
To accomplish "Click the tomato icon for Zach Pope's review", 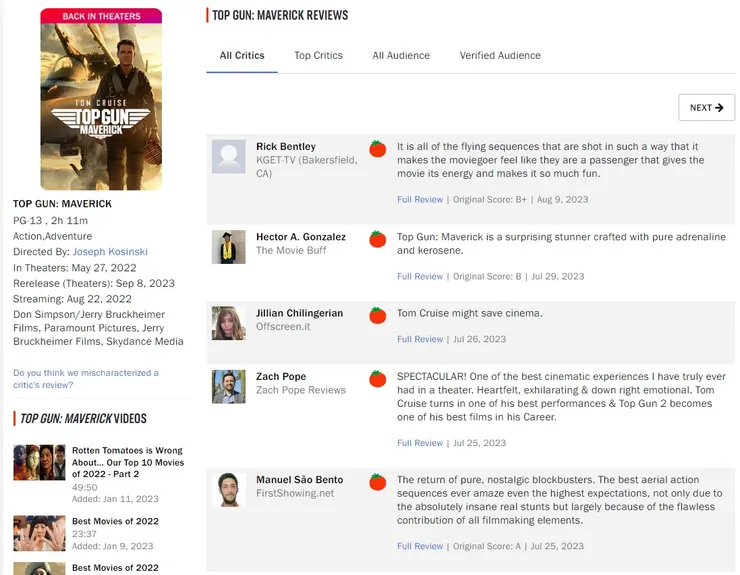I will 378,379.
